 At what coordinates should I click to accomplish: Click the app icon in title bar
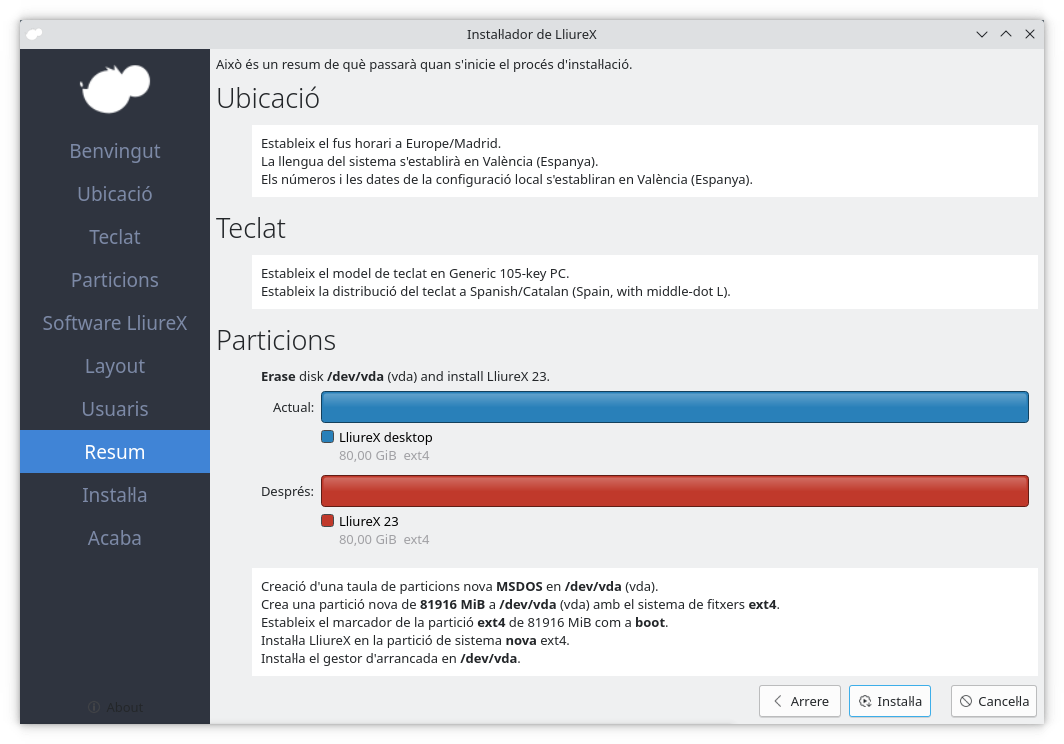(34, 34)
